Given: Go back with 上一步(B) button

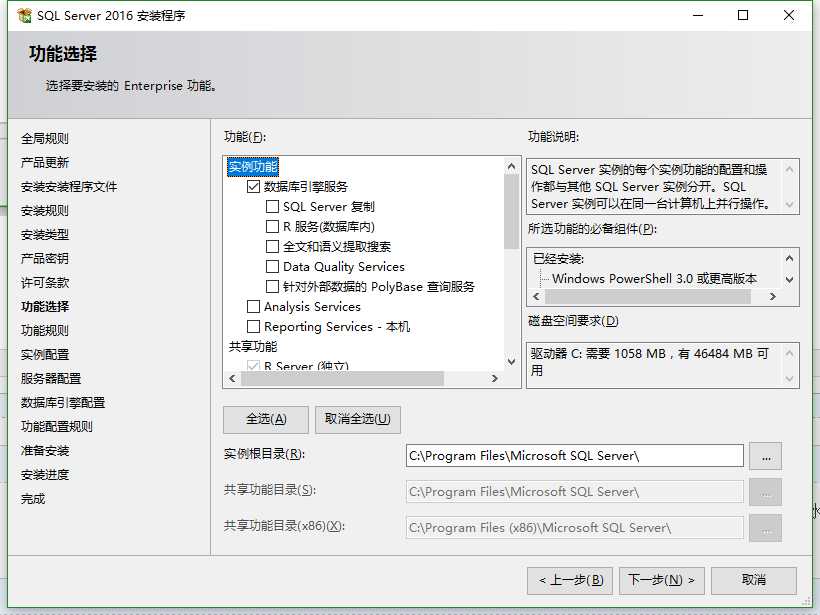Looking at the screenshot, I should [570, 580].
